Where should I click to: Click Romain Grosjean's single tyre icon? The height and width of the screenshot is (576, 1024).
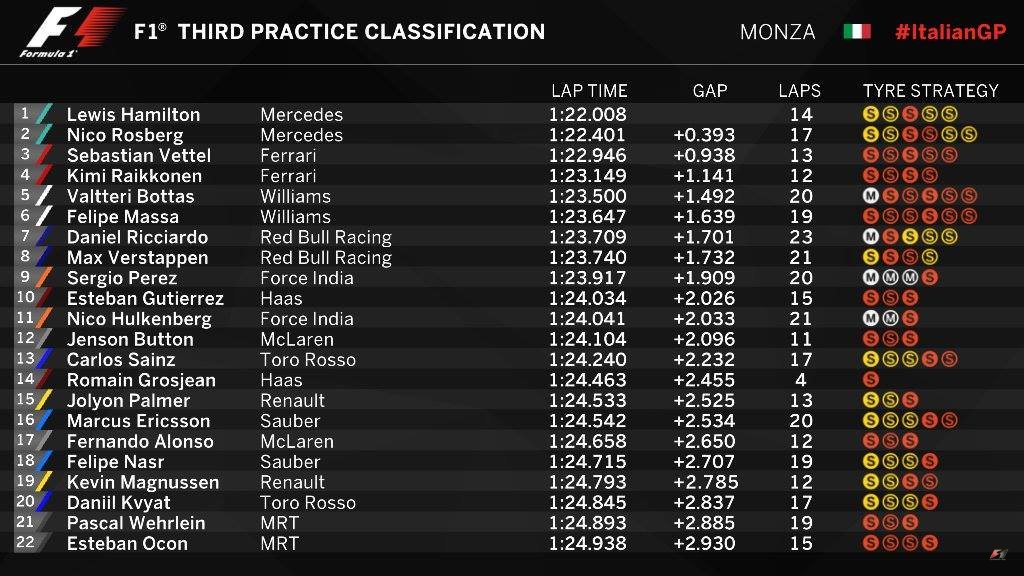870,380
